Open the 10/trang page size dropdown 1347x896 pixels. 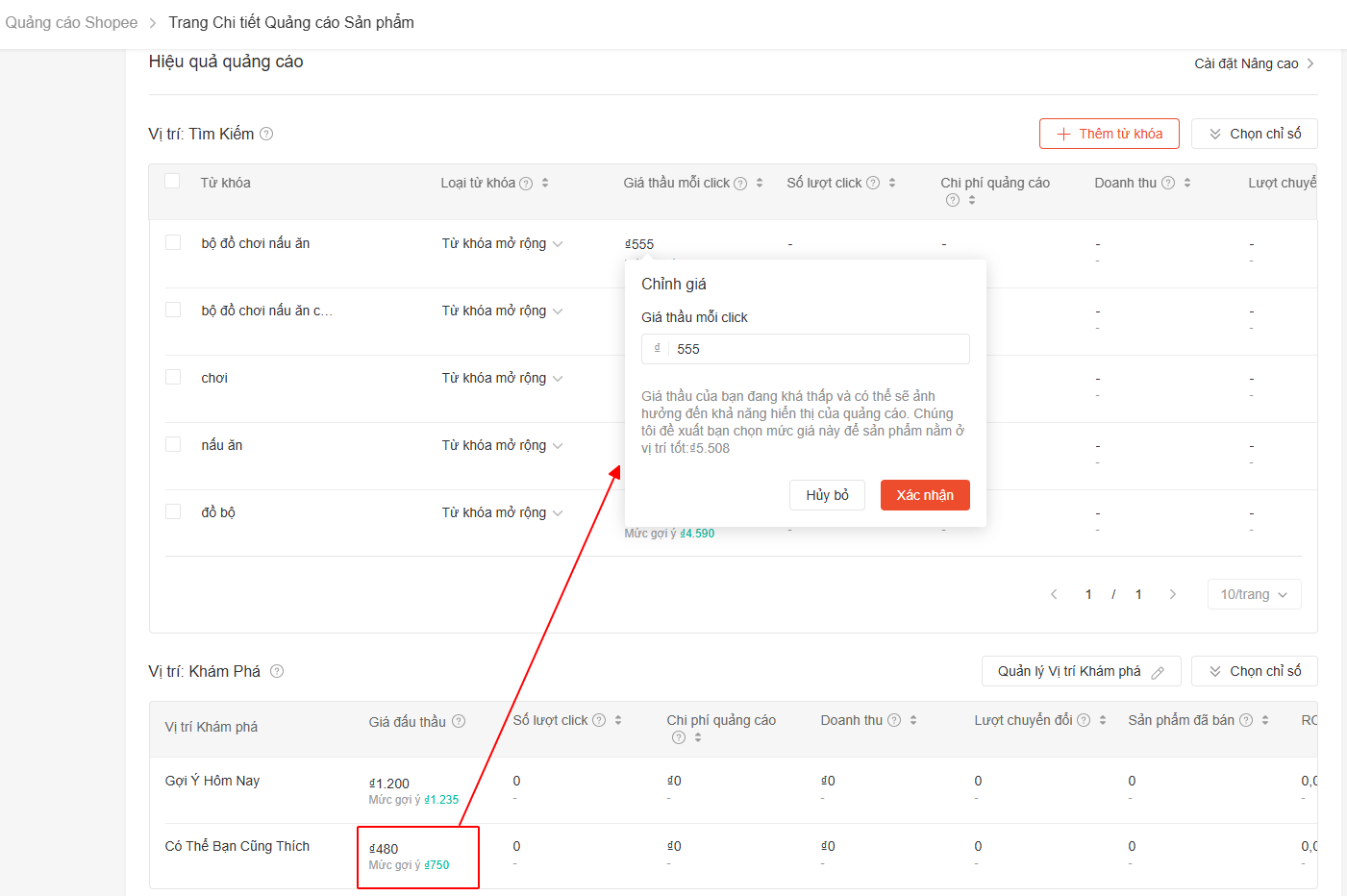point(1254,594)
